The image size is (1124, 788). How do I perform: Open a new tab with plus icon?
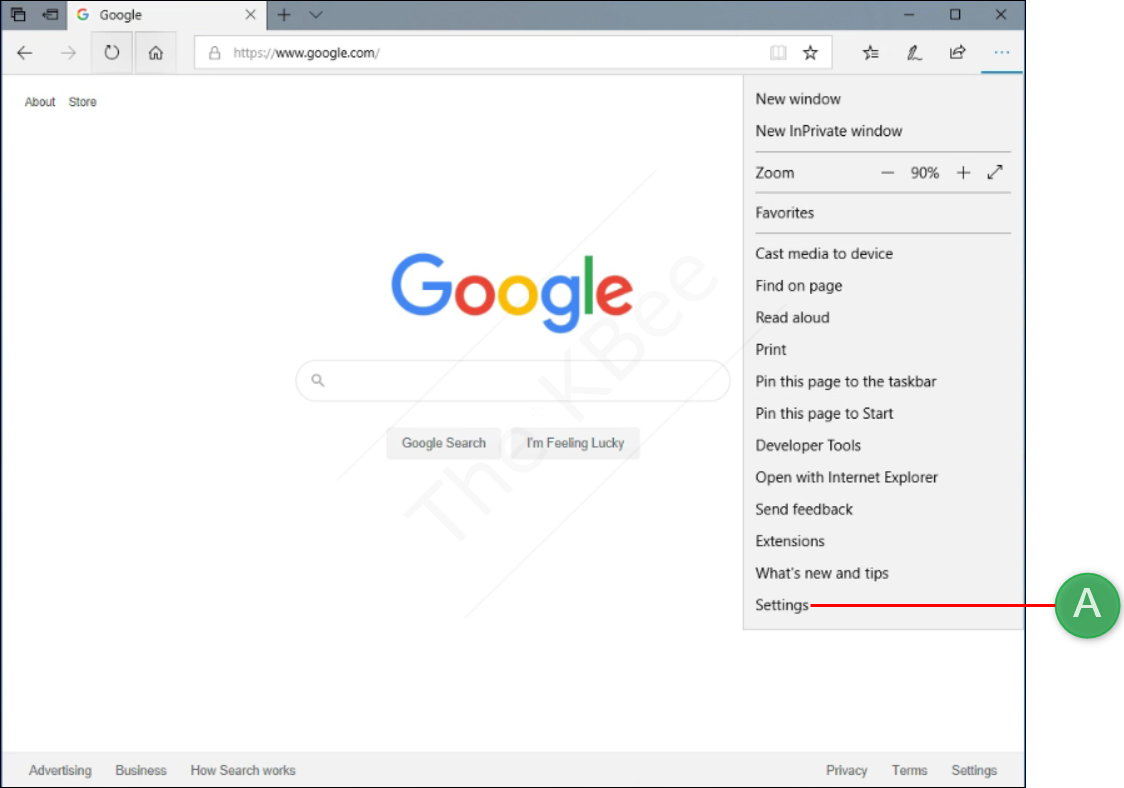pyautogui.click(x=284, y=14)
